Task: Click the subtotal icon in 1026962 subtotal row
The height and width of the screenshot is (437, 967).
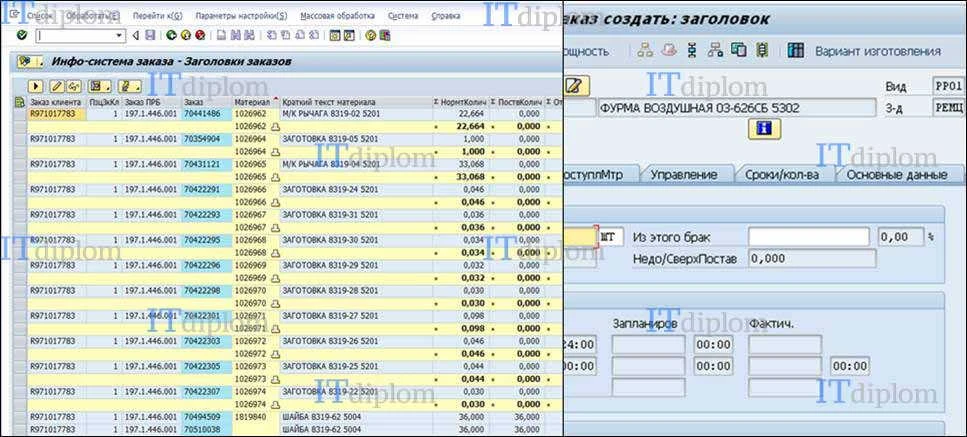Action: click(x=276, y=126)
